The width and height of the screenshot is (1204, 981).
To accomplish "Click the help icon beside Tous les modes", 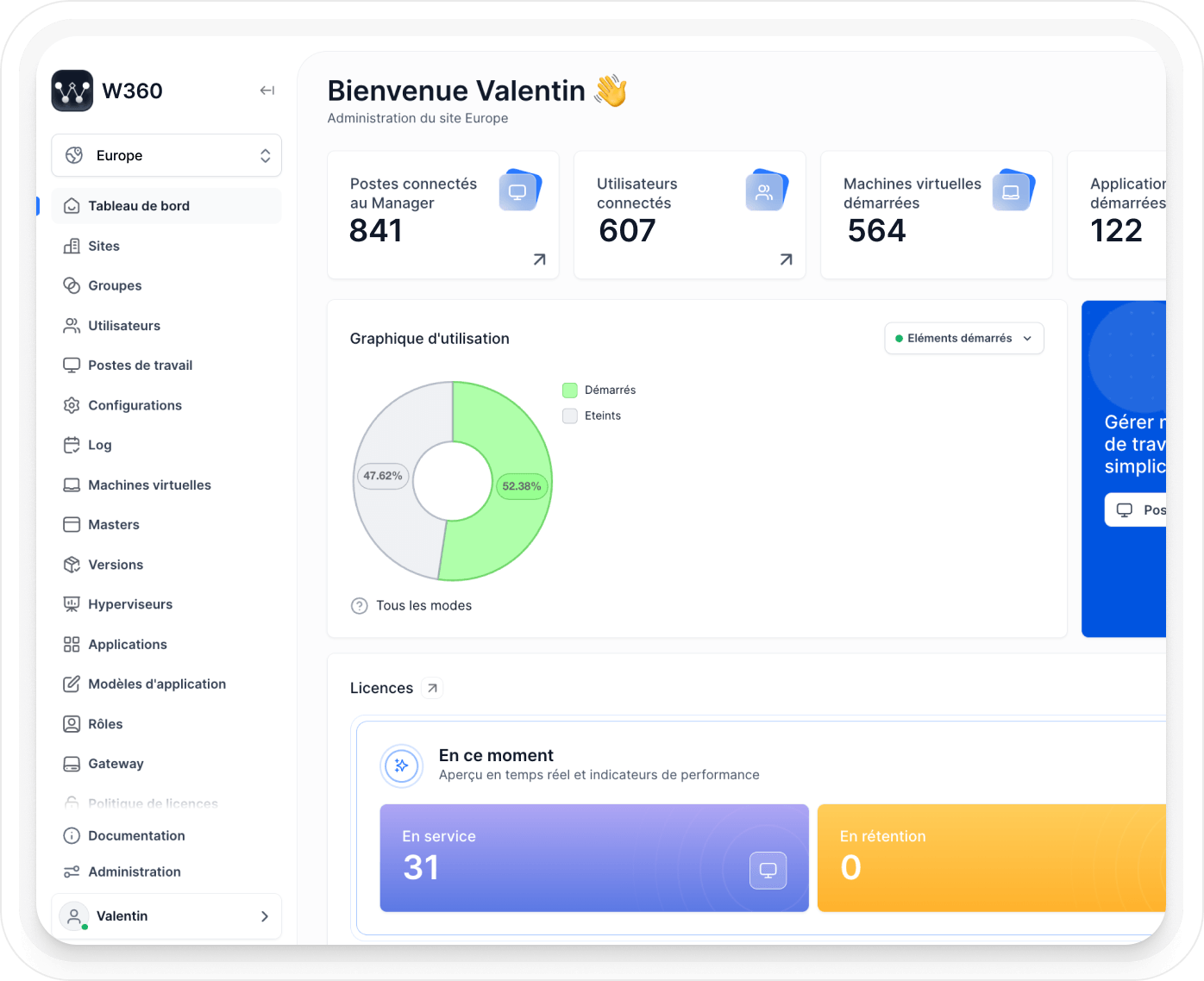I will point(360,606).
